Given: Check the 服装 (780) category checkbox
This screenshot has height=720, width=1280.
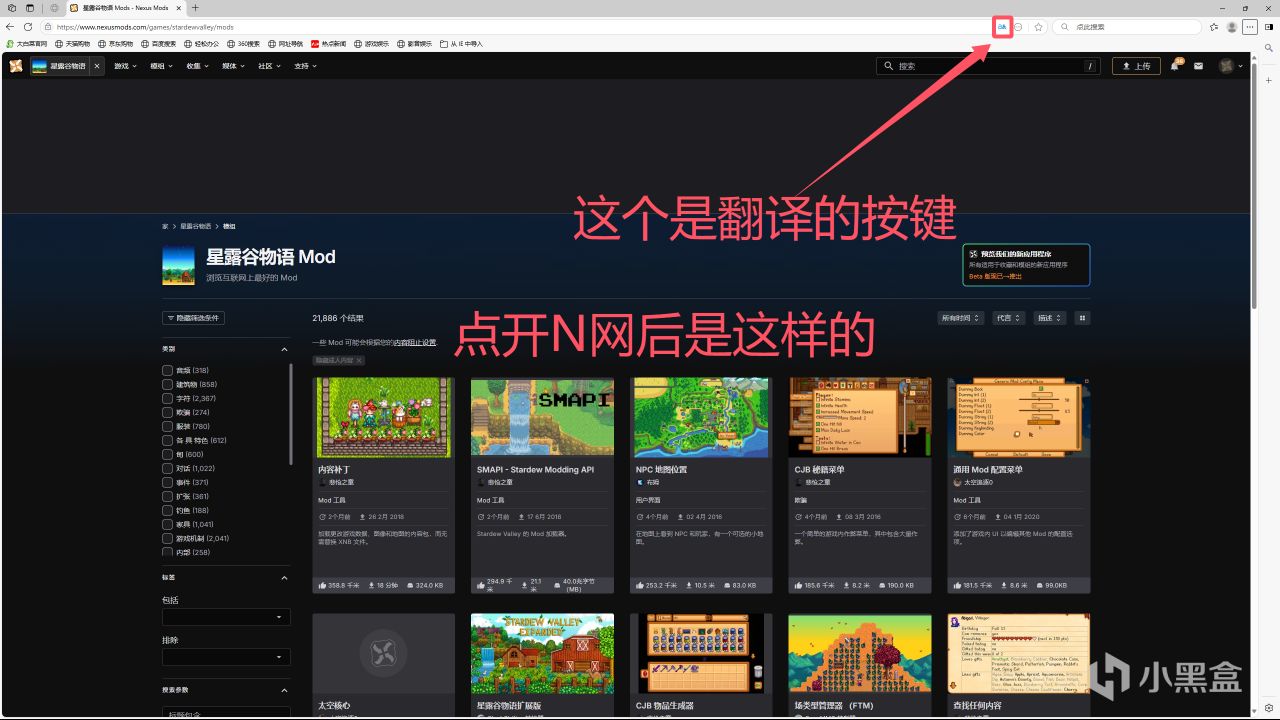Looking at the screenshot, I should (x=167, y=426).
